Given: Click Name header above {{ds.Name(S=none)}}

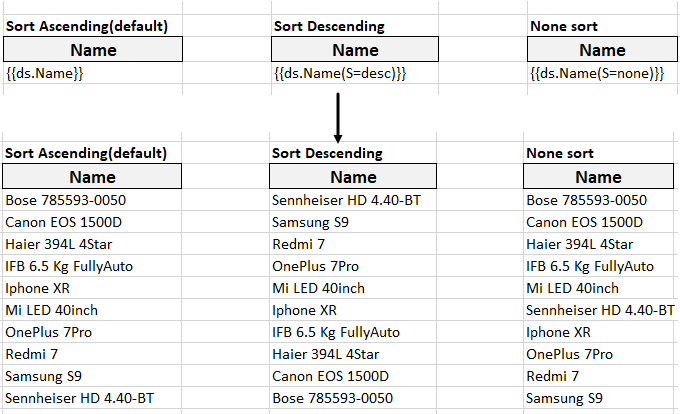Looking at the screenshot, I should click(602, 50).
